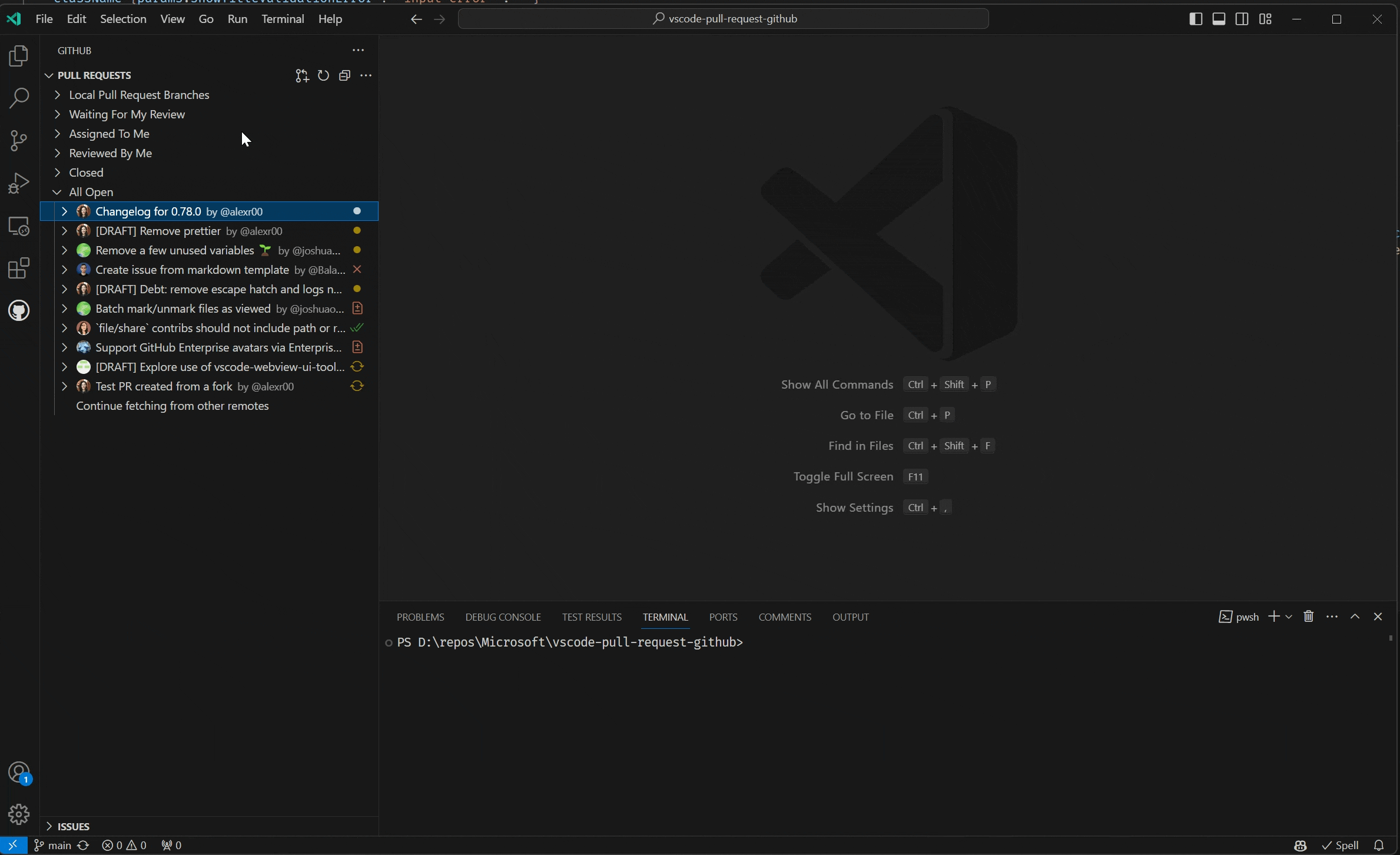The width and height of the screenshot is (1400, 855).
Task: Click the Extensions icon in sidebar
Action: click(x=20, y=268)
